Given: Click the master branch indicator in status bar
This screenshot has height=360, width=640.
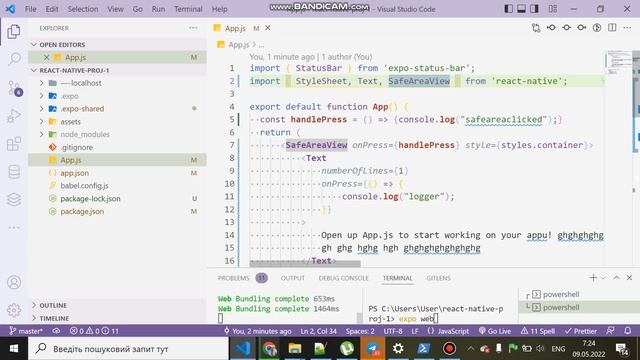Looking at the screenshot, I should pyautogui.click(x=26, y=331).
